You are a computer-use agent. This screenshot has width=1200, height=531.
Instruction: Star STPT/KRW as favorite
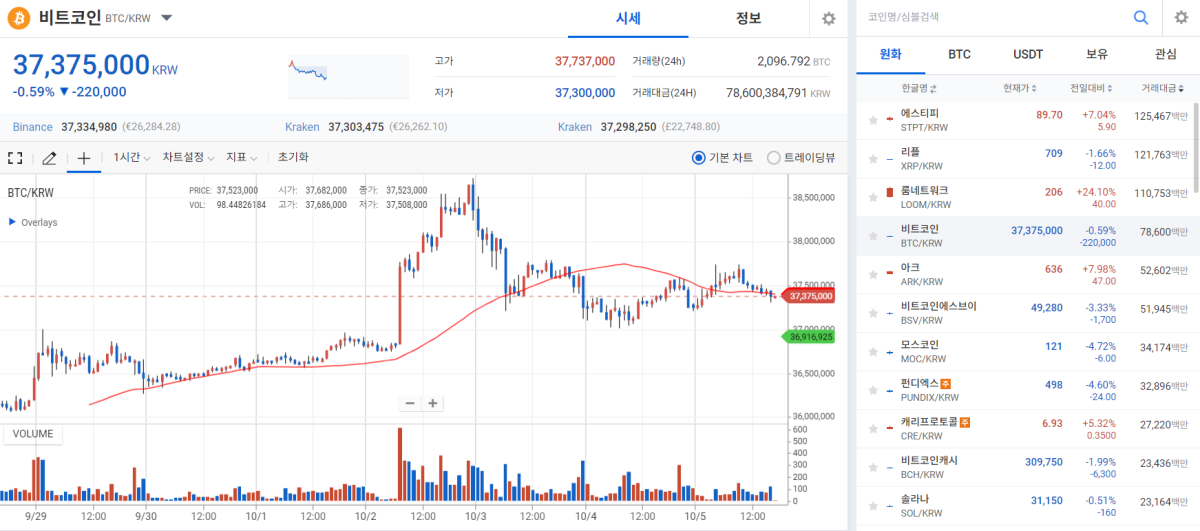point(873,120)
